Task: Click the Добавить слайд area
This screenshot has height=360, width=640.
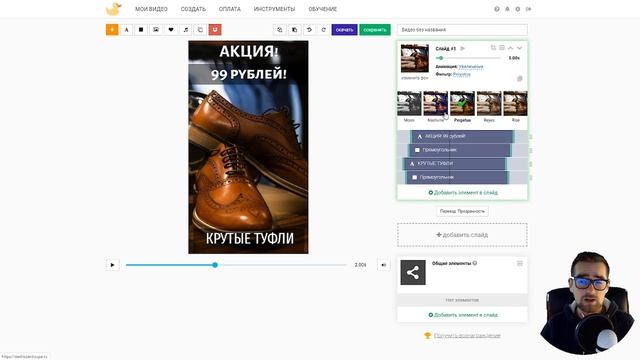Action: point(462,235)
